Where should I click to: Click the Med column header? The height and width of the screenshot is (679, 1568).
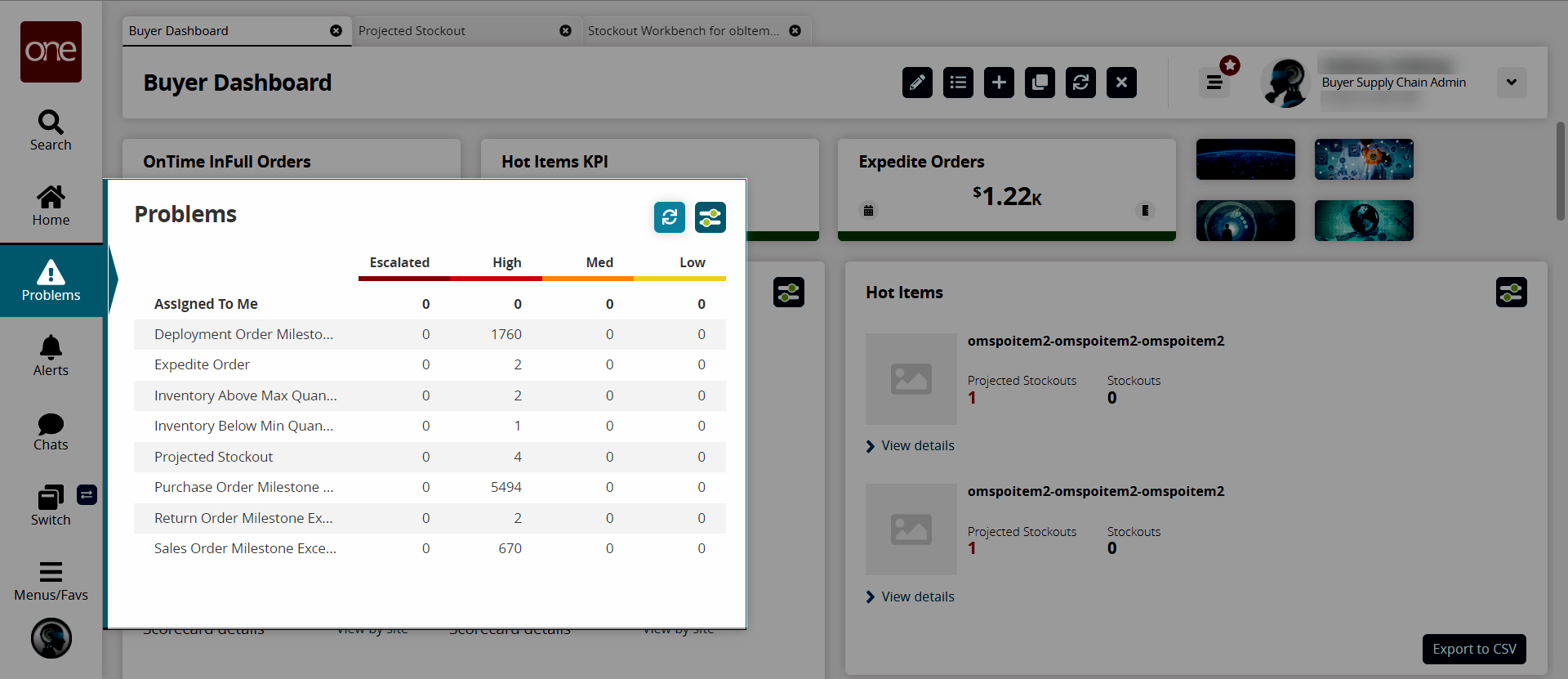coord(599,262)
